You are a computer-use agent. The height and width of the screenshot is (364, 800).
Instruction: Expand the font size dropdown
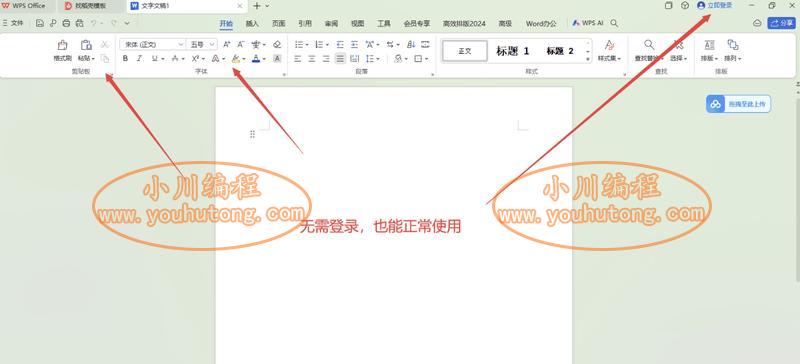coord(202,44)
